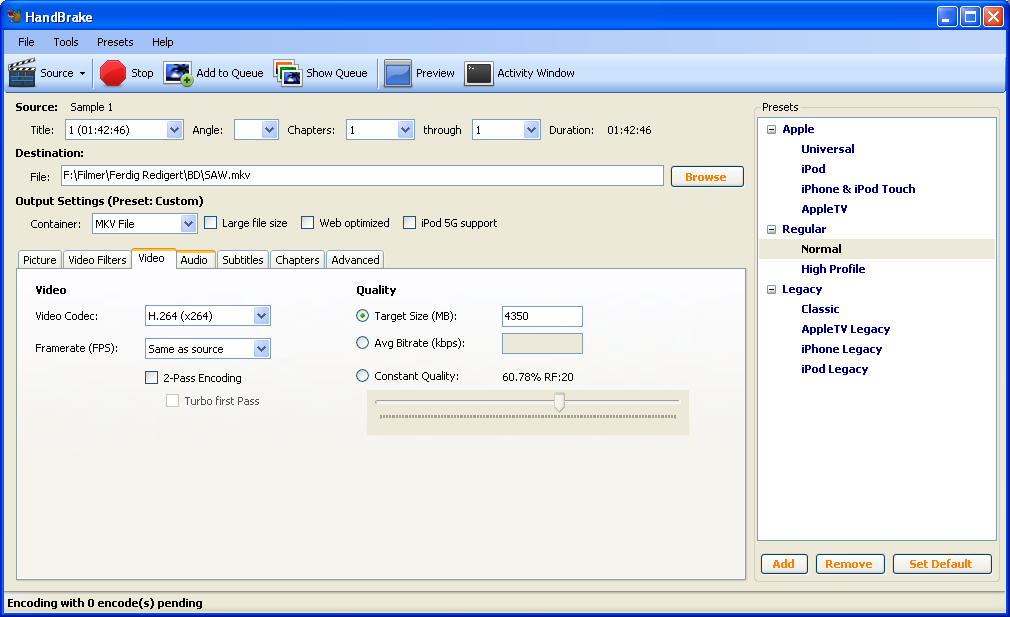Open the Activity Window icon
Image resolution: width=1010 pixels, height=617 pixels.
point(479,73)
